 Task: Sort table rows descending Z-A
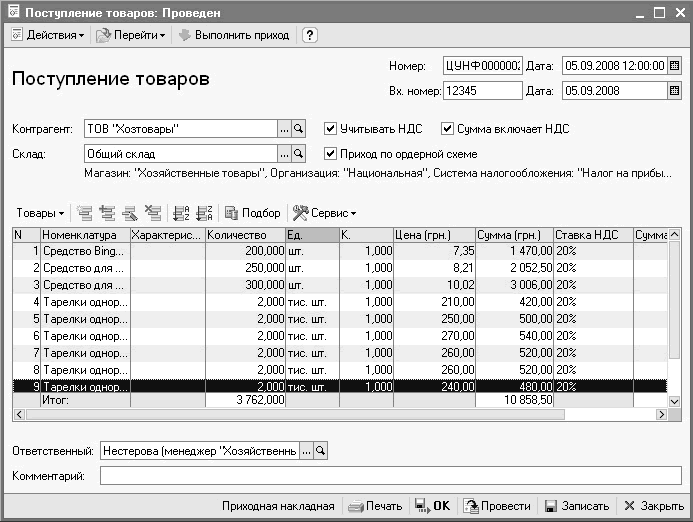203,213
